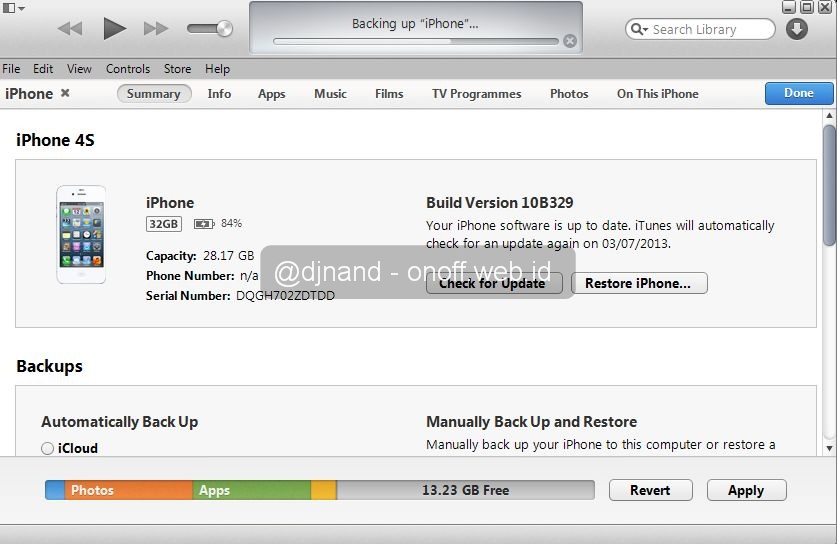This screenshot has width=837, height=544.
Task: Click the orange Photos storage segment
Action: (x=129, y=490)
